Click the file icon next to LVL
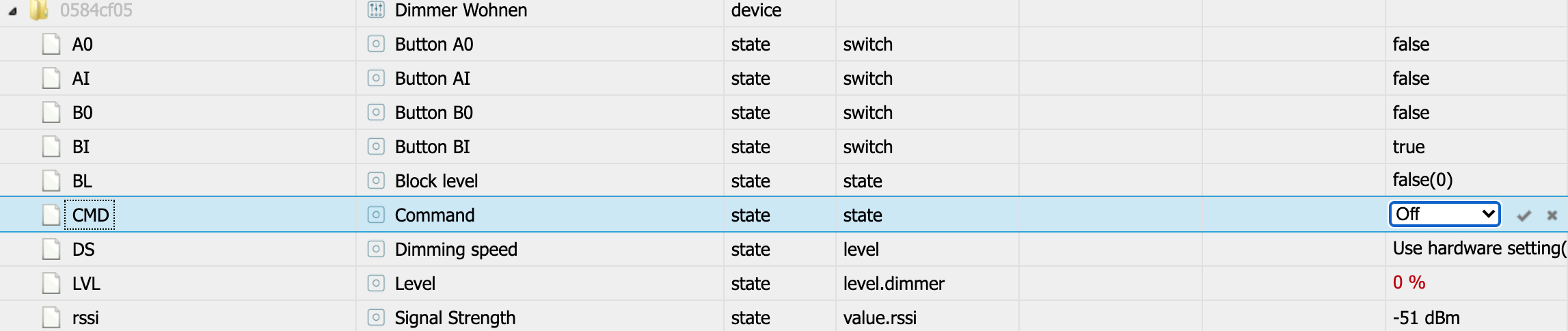This screenshot has width=1568, height=331. click(51, 284)
